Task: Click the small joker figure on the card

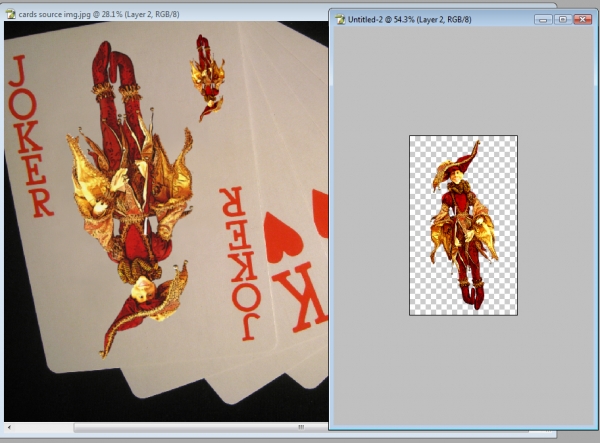Action: (x=207, y=78)
